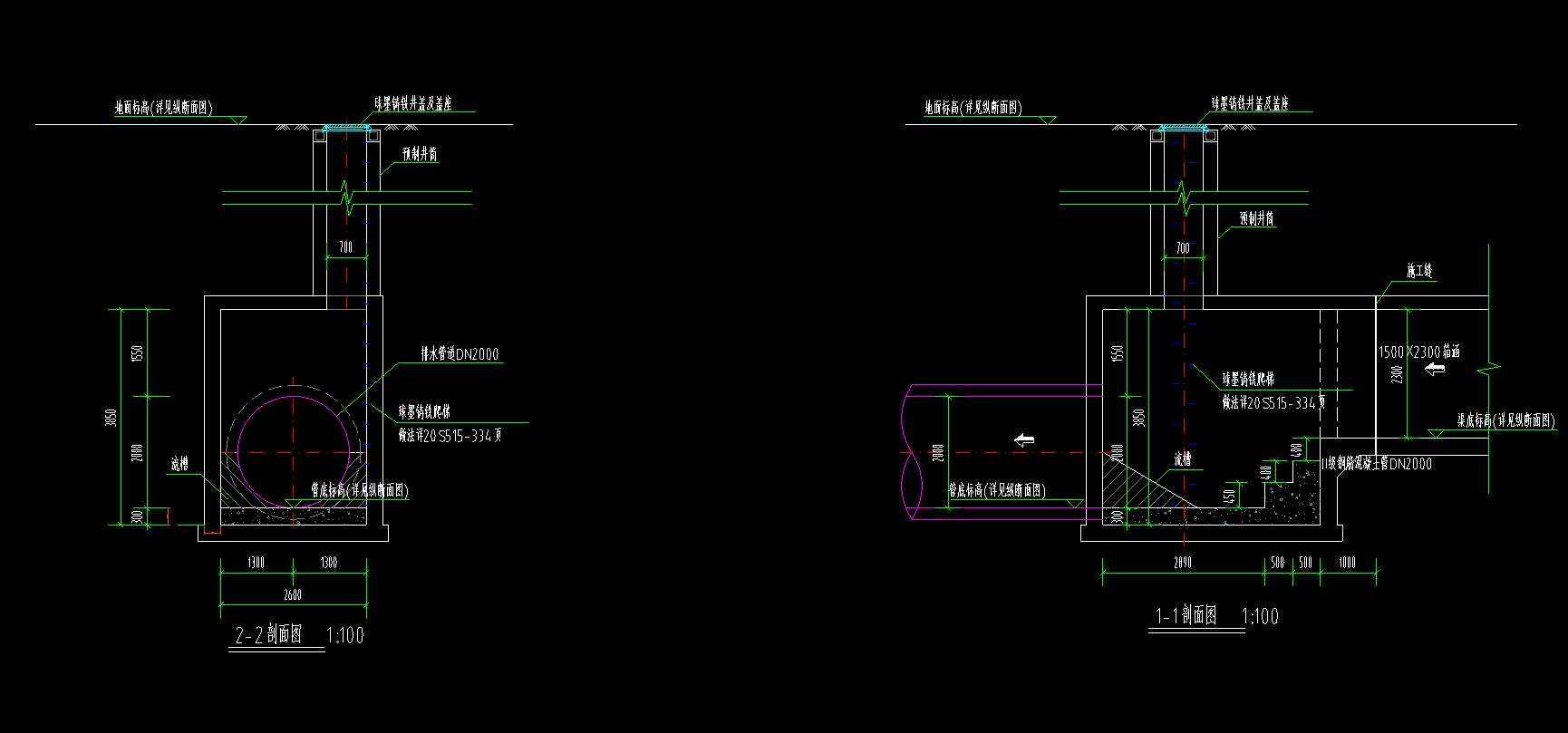Select the 3850 total height in 2-2 section
Screen dimensions: 1568x733
[111, 418]
